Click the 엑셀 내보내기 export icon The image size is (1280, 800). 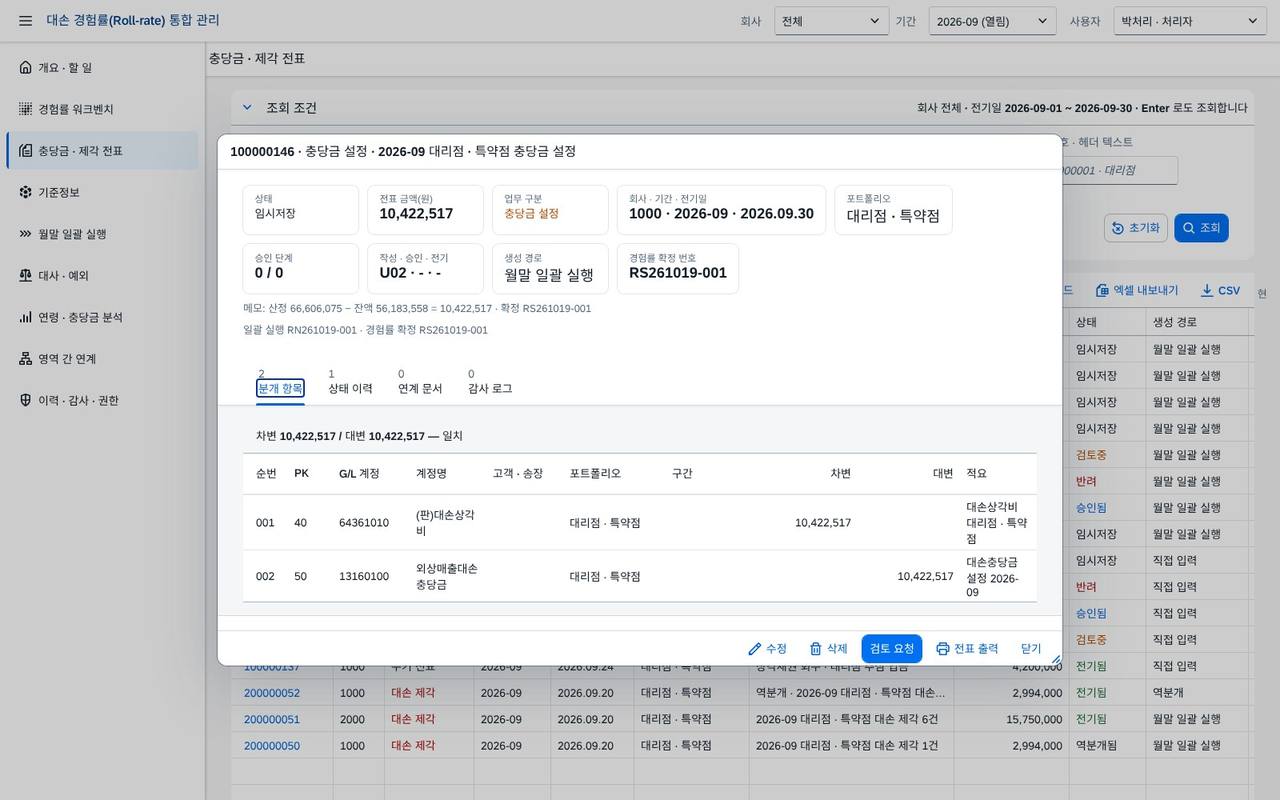1102,291
